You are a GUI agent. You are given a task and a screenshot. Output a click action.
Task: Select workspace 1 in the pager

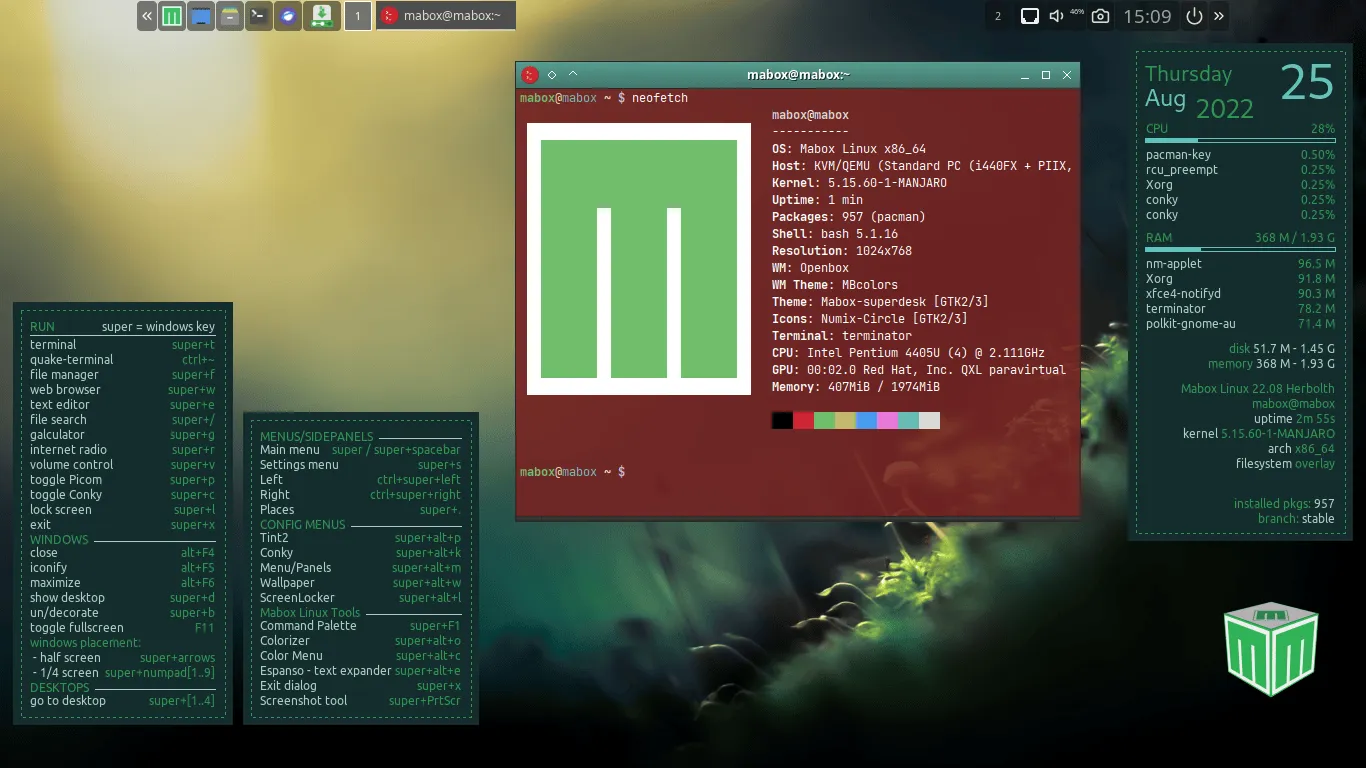coord(357,15)
